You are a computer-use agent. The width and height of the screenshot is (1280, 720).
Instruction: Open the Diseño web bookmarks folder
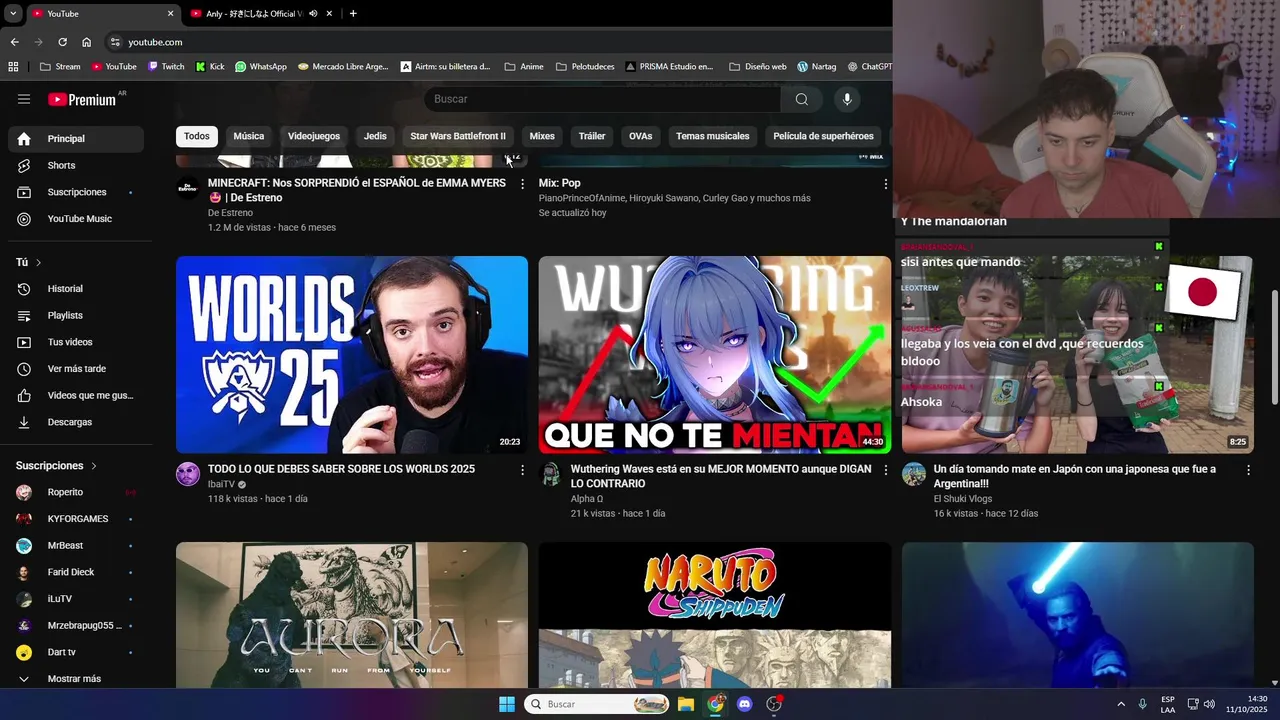[758, 67]
